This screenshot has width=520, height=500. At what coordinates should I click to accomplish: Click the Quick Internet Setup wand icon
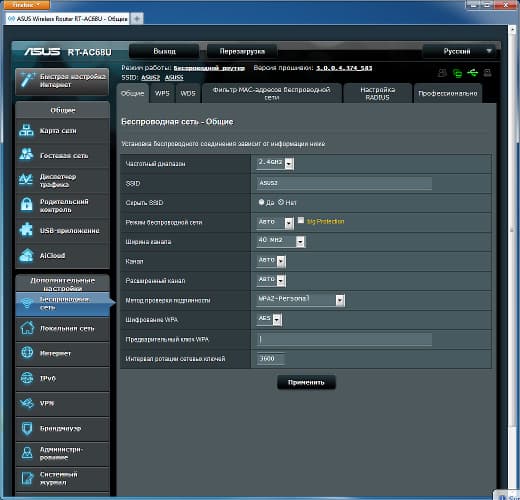(x=27, y=79)
